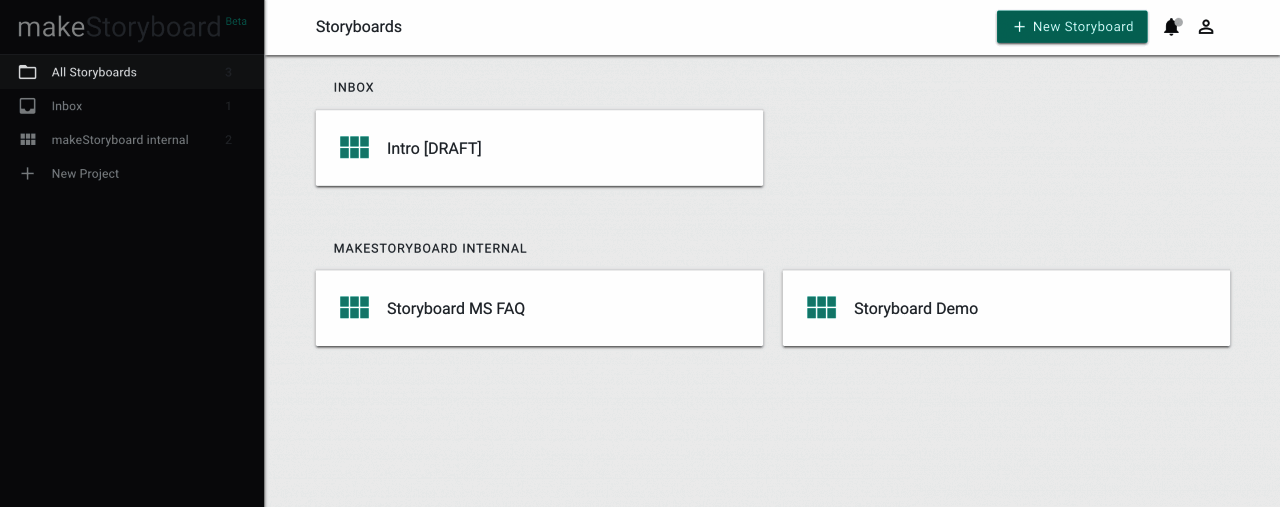Click the All Storyboards folder icon
This screenshot has height=507, width=1280.
pyautogui.click(x=28, y=72)
